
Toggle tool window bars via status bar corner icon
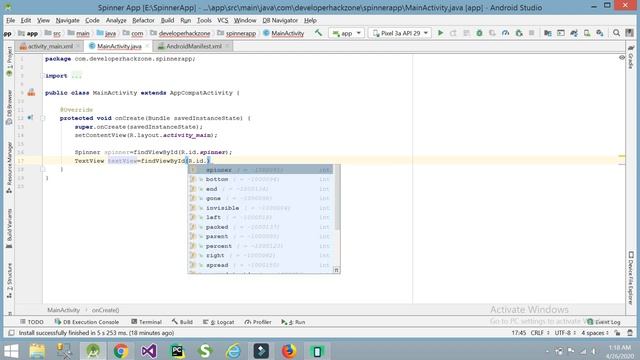[11, 333]
